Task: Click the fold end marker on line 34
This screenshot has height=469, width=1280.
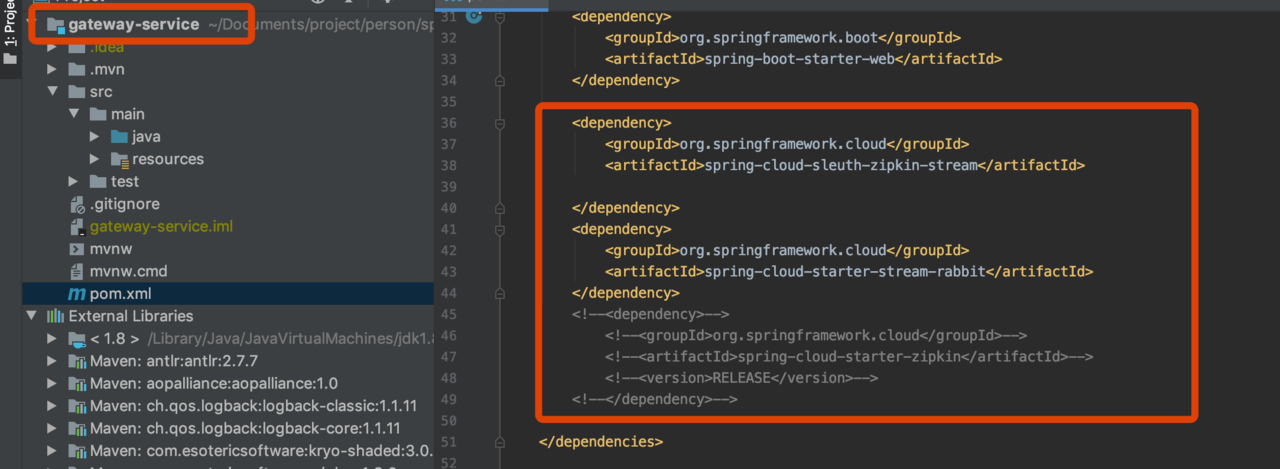Action: (x=500, y=80)
